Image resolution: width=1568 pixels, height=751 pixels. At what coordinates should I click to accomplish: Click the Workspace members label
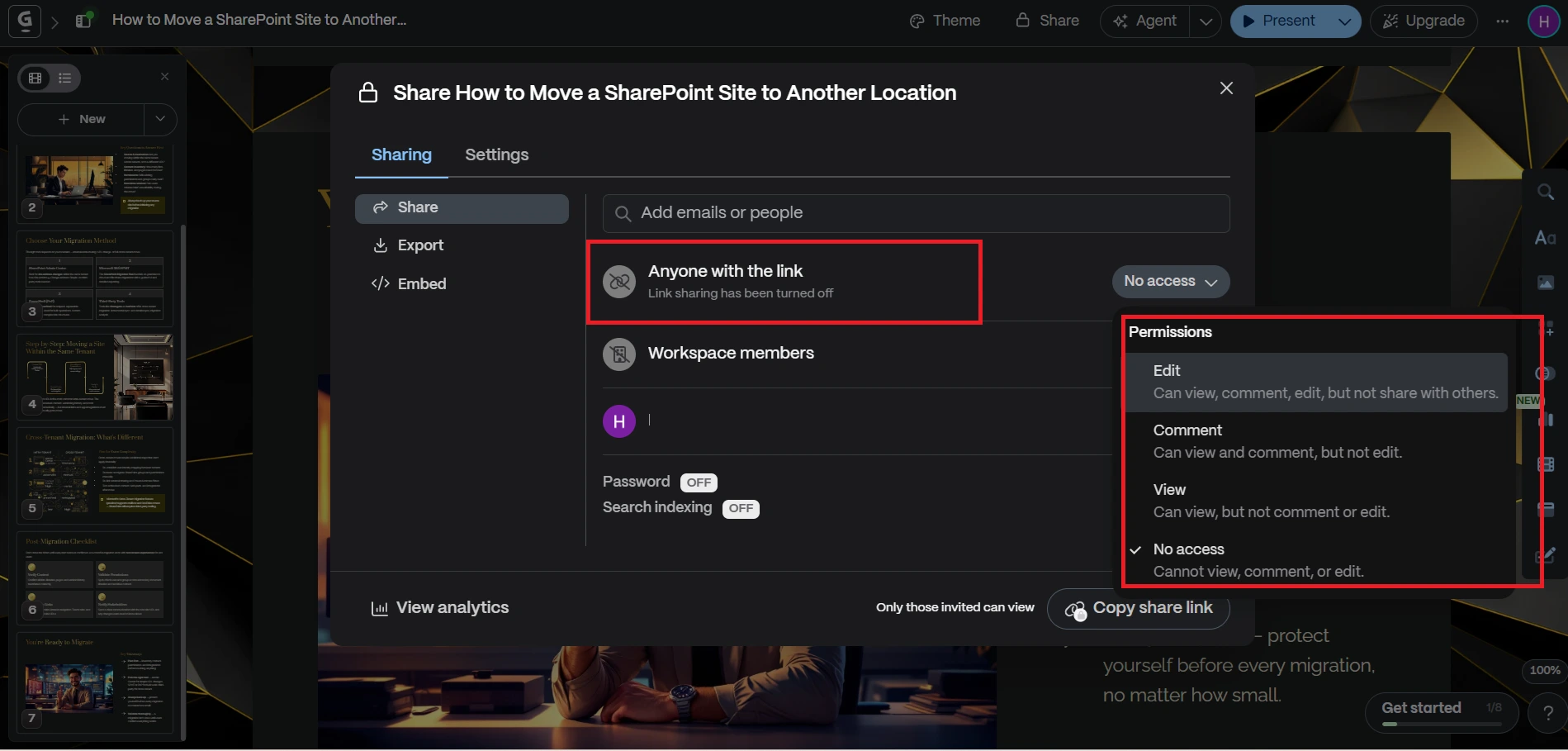tap(731, 353)
